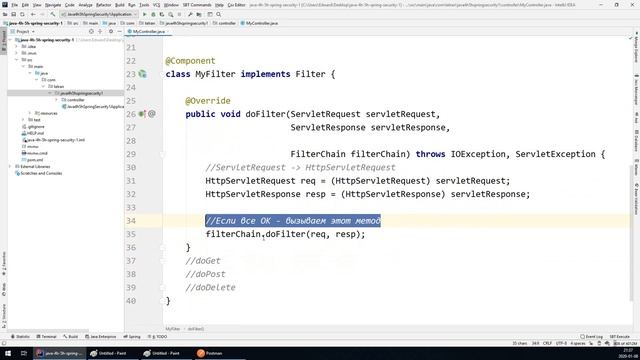Click the Build hammer icon
The height and width of the screenshot is (360, 640).
tap(53, 14)
